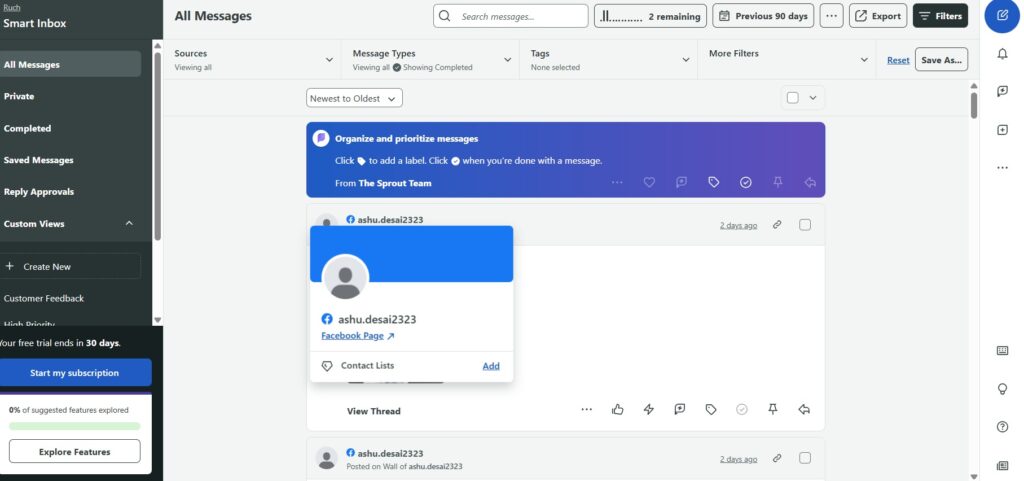This screenshot has width=1024, height=481.
Task: Select All Messages in sidebar
Action: coord(70,64)
